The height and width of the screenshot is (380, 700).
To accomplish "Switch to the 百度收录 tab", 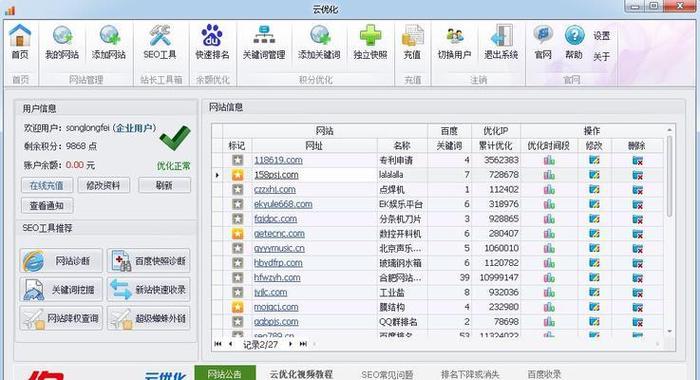I will tap(544, 374).
